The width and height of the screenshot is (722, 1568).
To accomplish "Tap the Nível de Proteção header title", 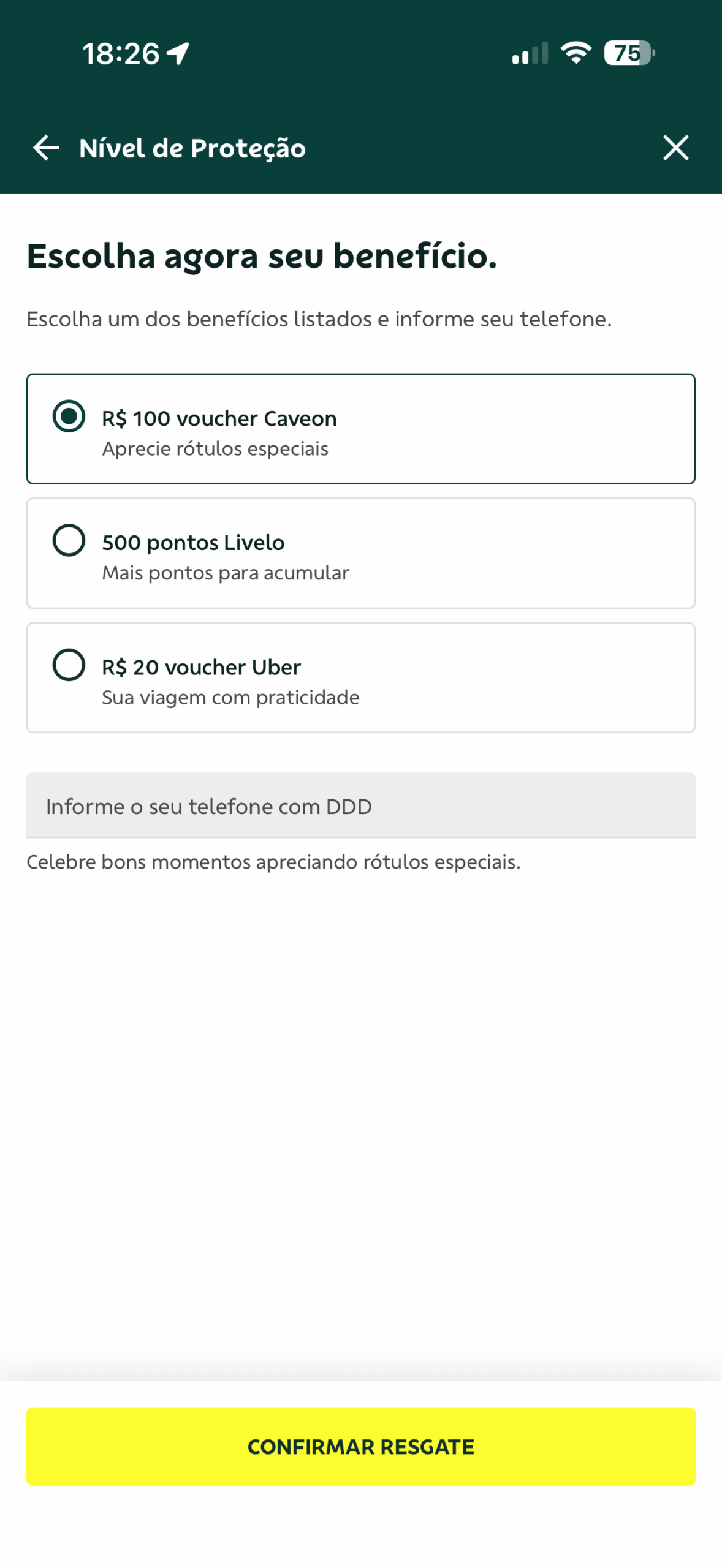I will pos(192,148).
